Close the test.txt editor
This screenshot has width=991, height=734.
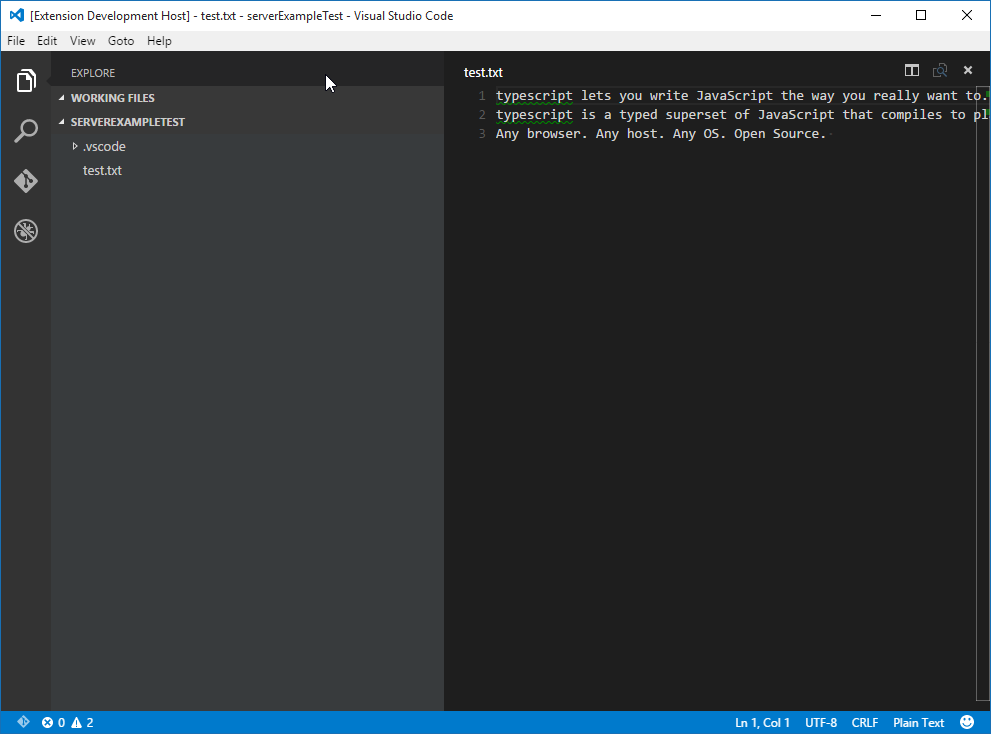coord(967,71)
